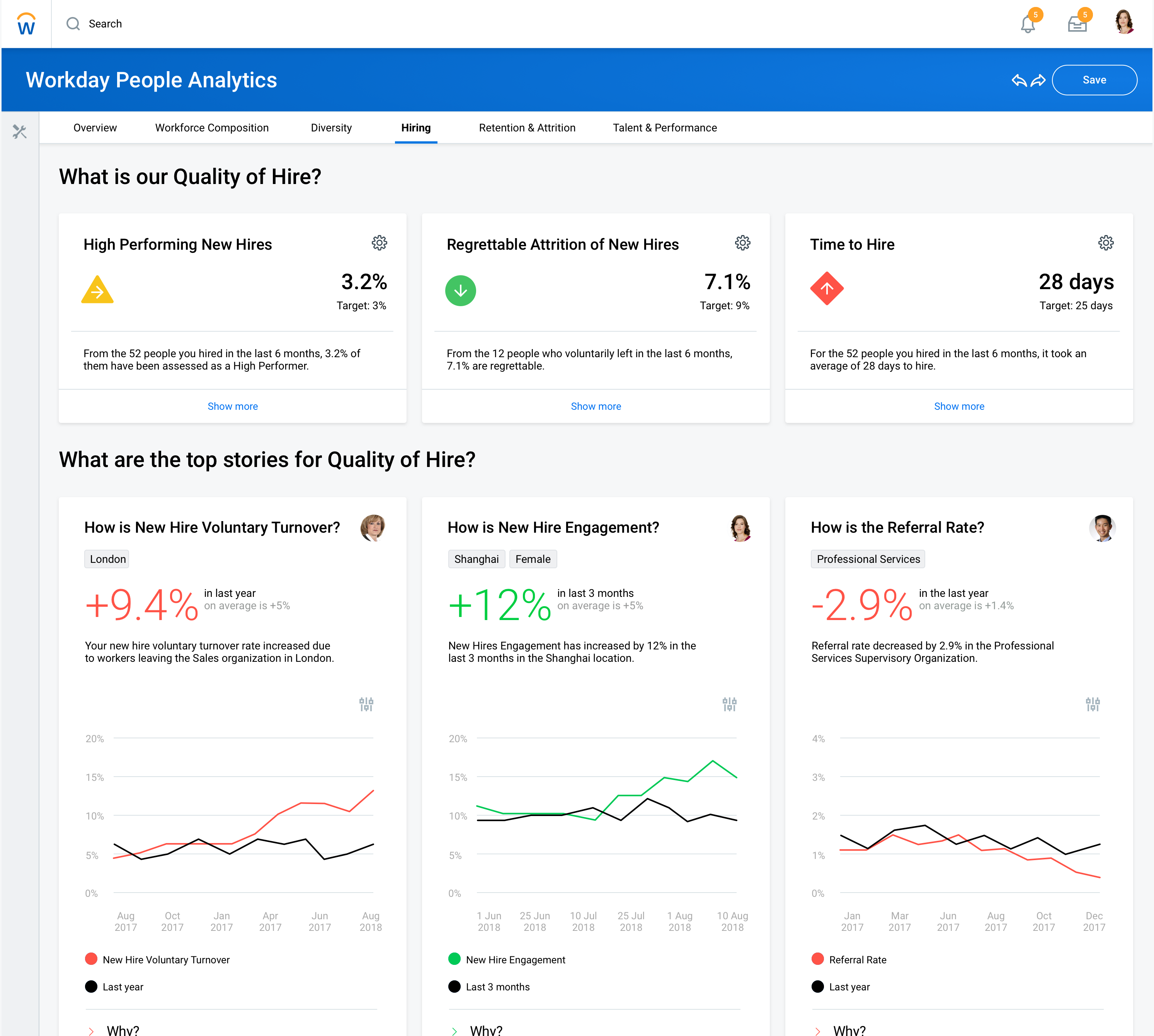Toggle Last 3 months legend series
Viewport: 1154px width, 1036px height.
489,987
